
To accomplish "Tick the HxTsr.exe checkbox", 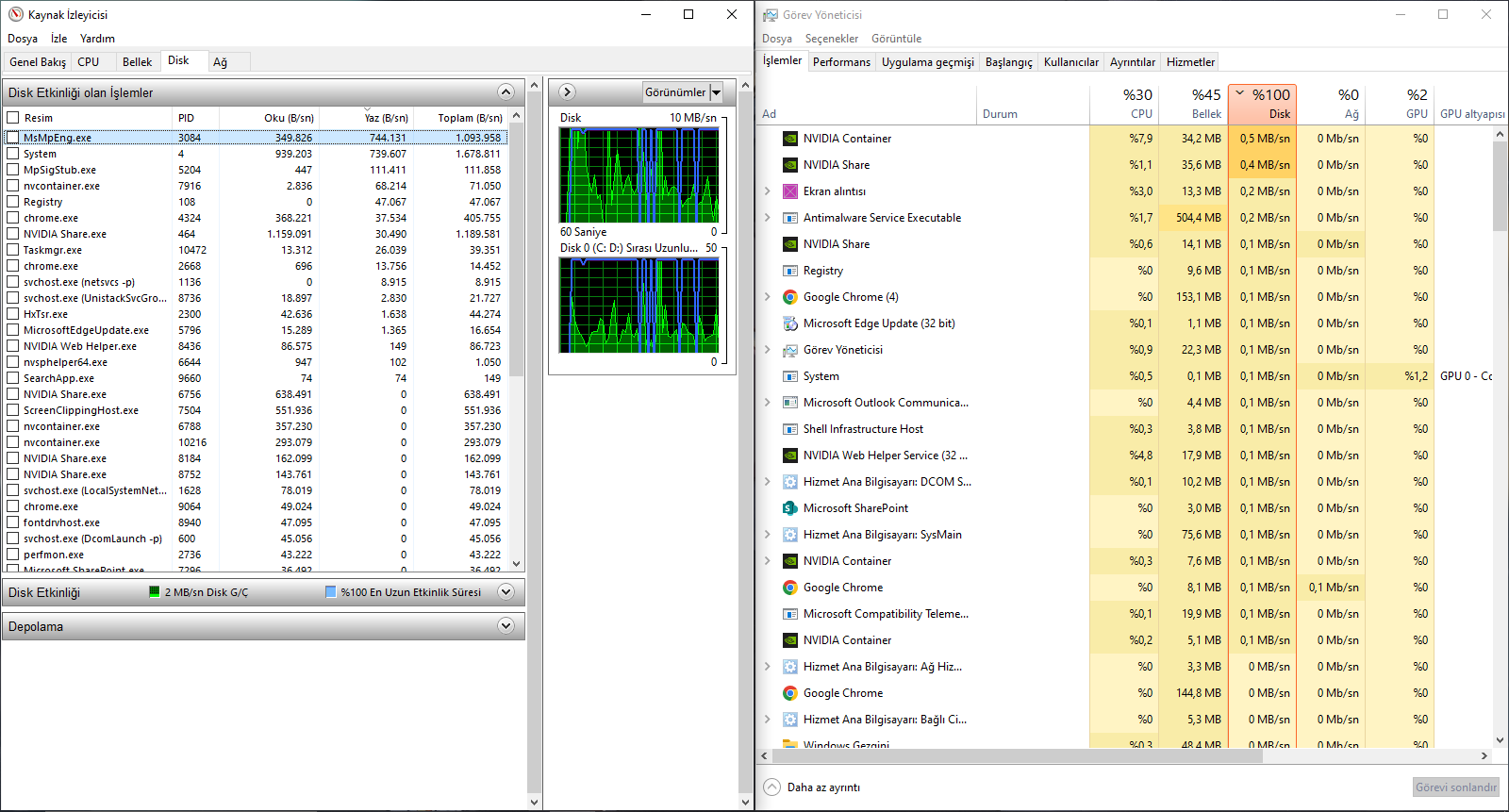I will [x=13, y=314].
